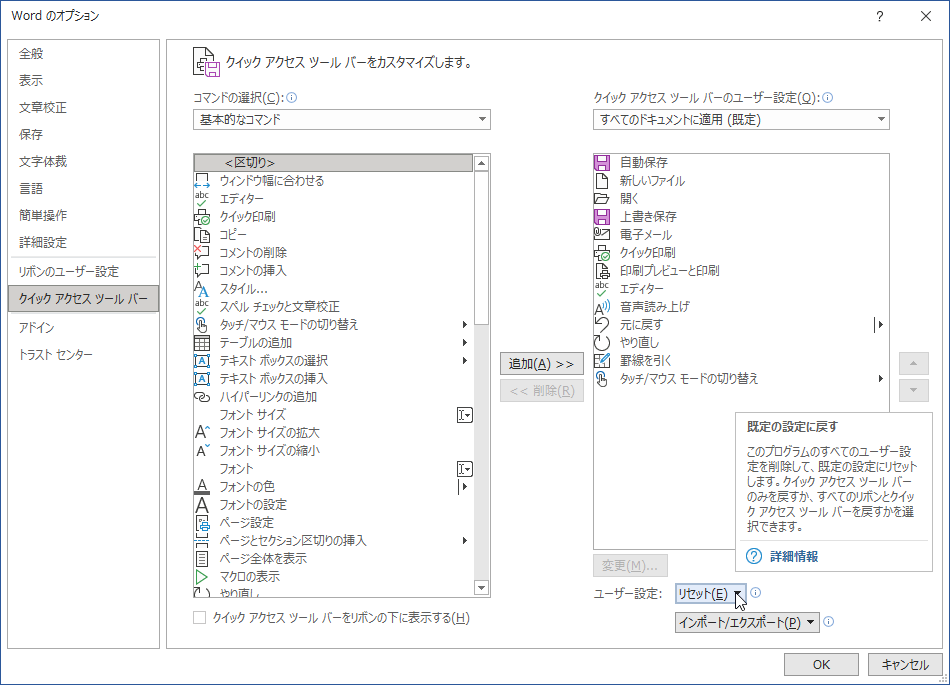Click the 罫線を引く icon in right list
The width and height of the screenshot is (950, 685).
(602, 360)
